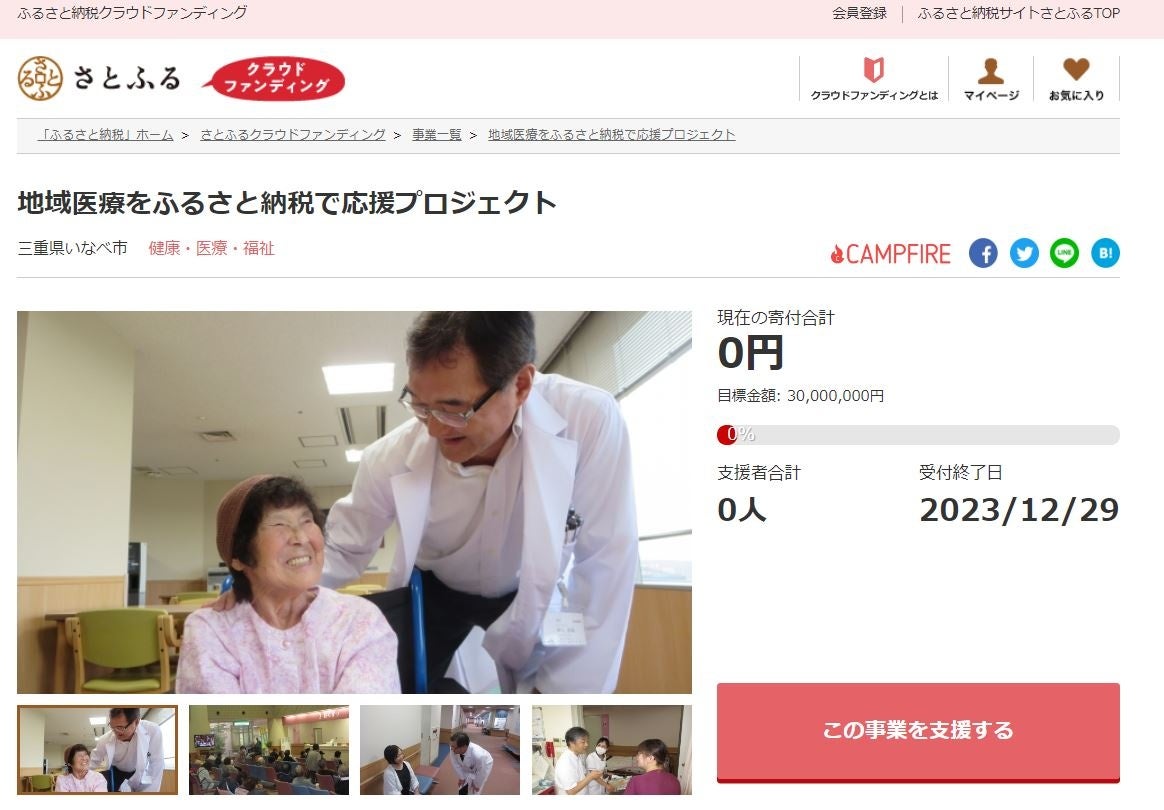The height and width of the screenshot is (810, 1164).
Task: Select the hospital corridor thumbnail
Action: (x=439, y=750)
